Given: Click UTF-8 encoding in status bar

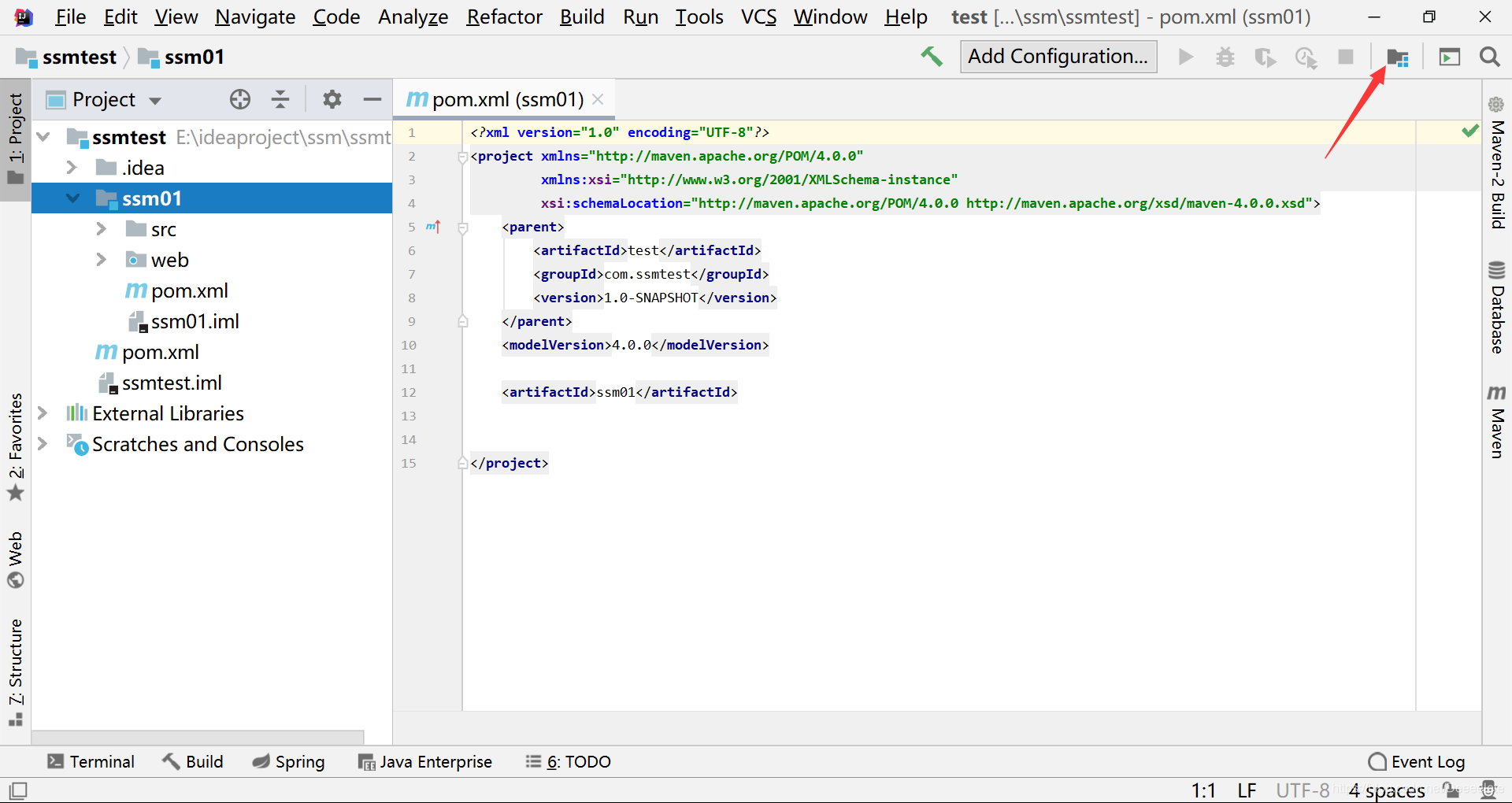Looking at the screenshot, I should coord(1303,790).
